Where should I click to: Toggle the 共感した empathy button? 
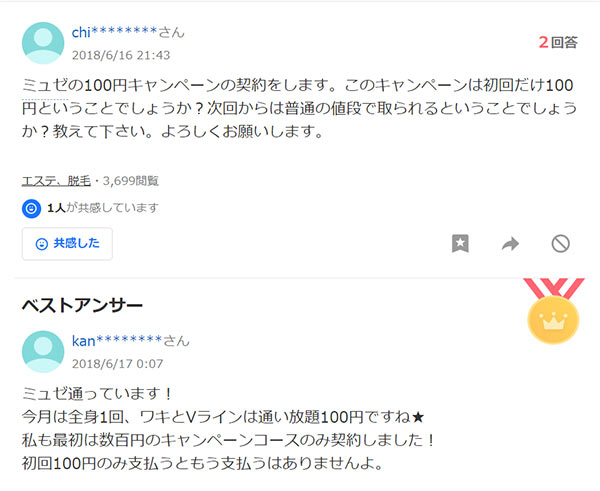(x=67, y=244)
